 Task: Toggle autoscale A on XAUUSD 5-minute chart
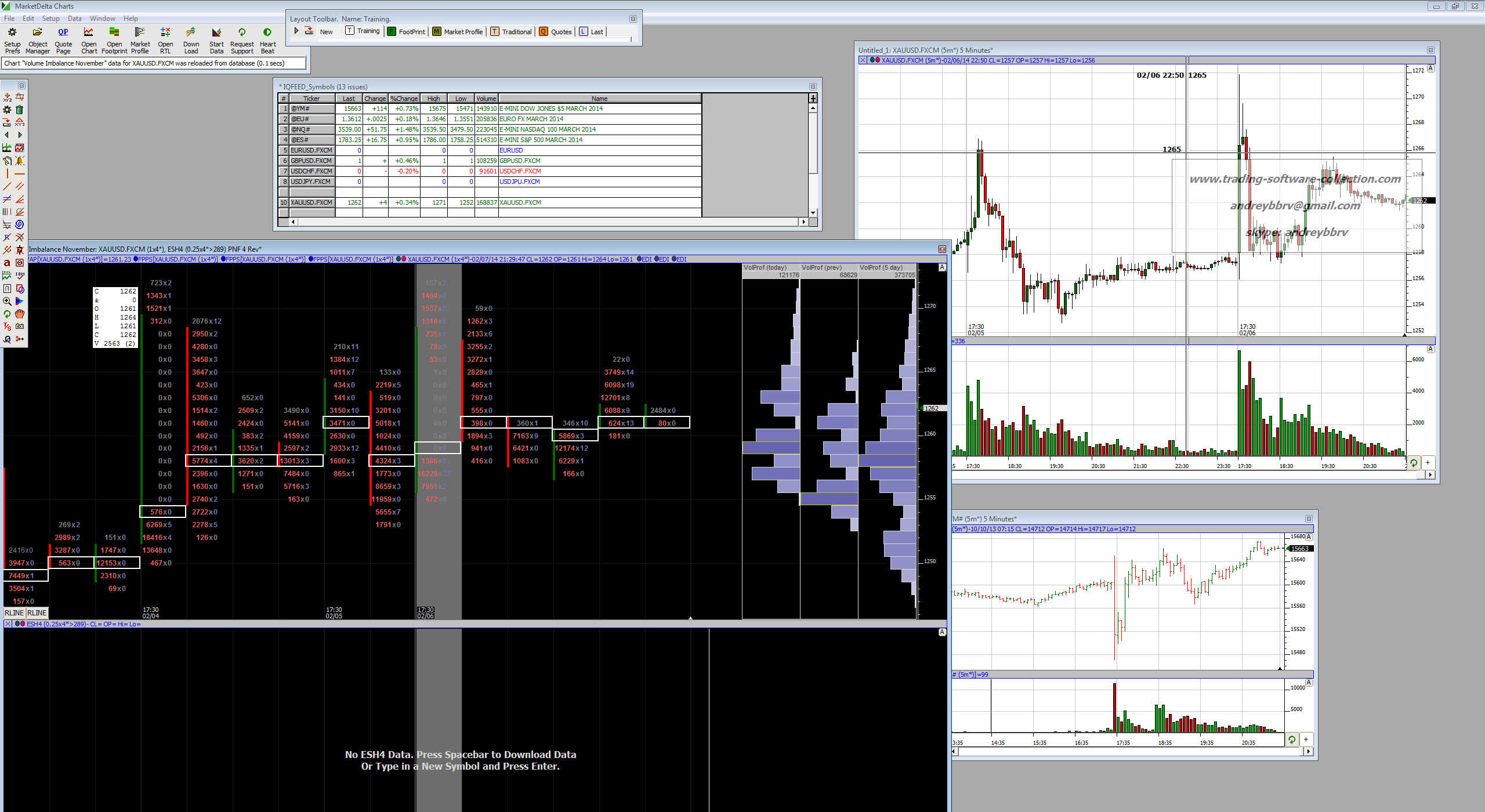point(1430,68)
